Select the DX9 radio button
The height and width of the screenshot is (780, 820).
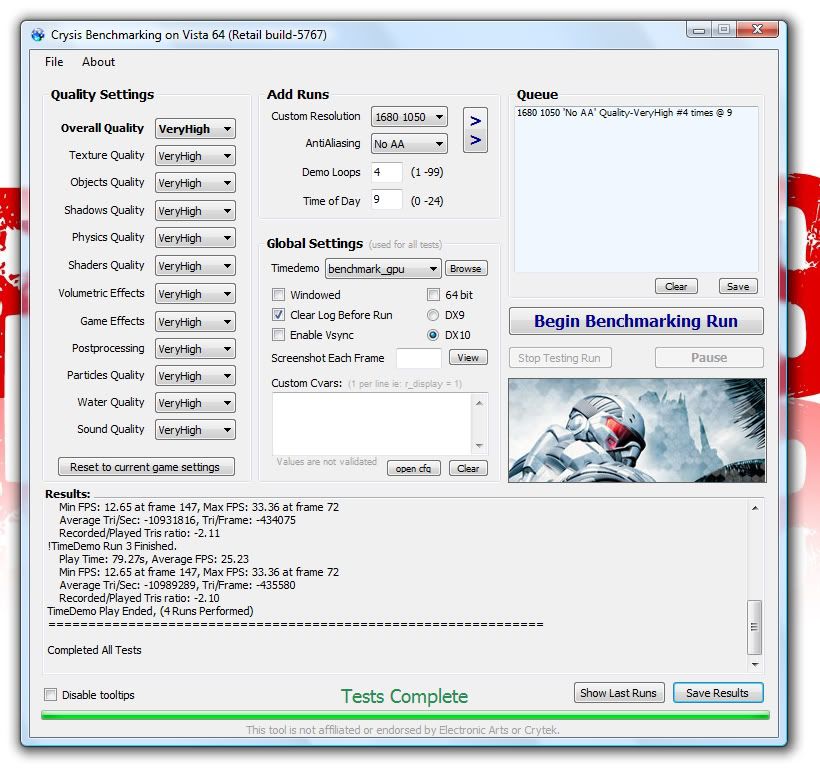(x=433, y=315)
